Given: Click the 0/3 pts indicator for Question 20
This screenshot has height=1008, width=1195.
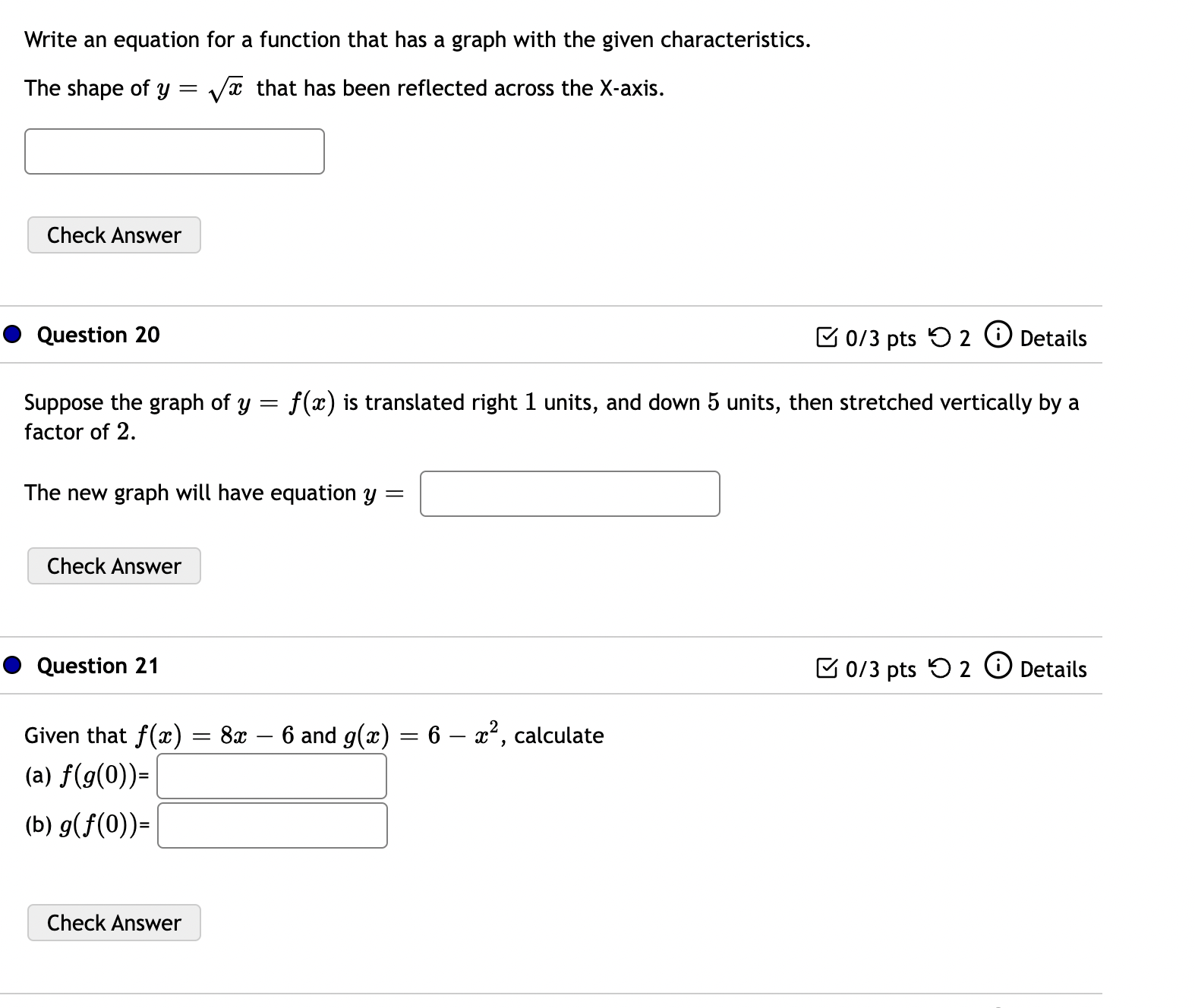Looking at the screenshot, I should (x=881, y=339).
